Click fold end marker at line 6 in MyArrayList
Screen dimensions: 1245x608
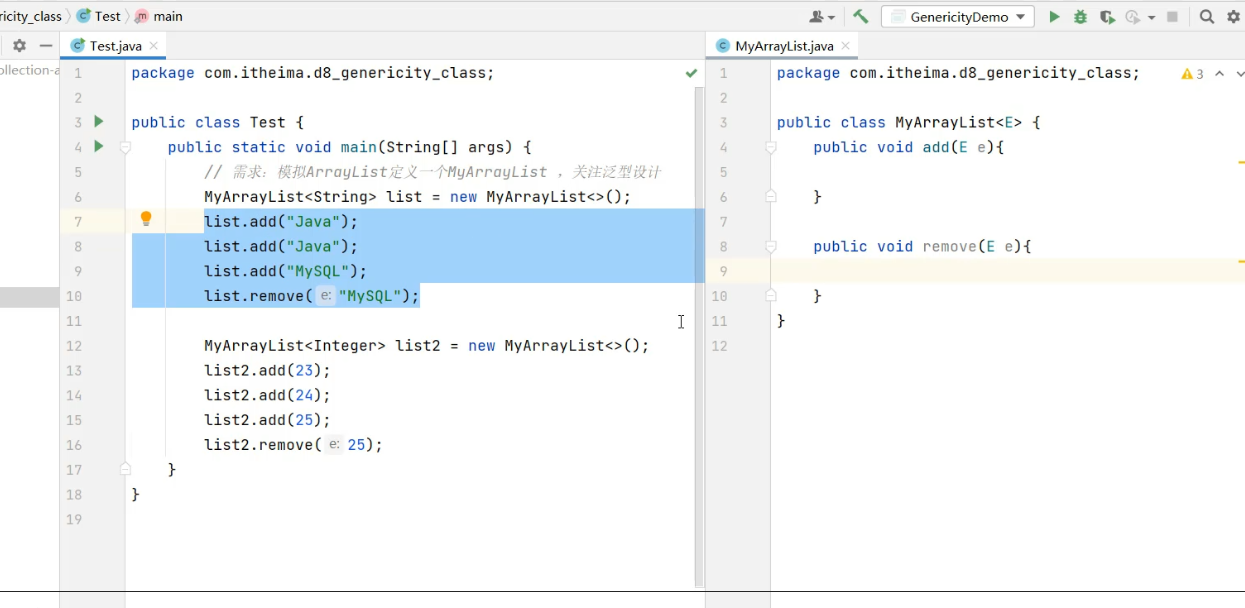point(771,197)
